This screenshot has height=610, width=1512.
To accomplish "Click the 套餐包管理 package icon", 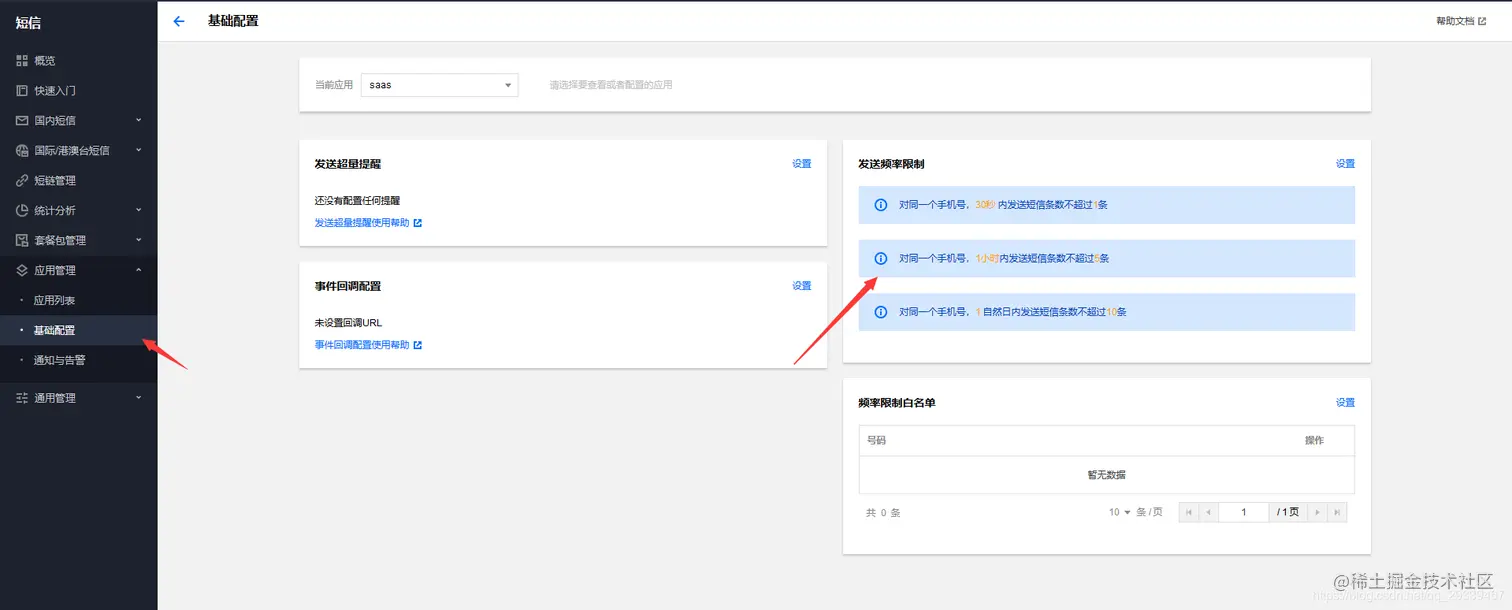I will click(x=22, y=241).
